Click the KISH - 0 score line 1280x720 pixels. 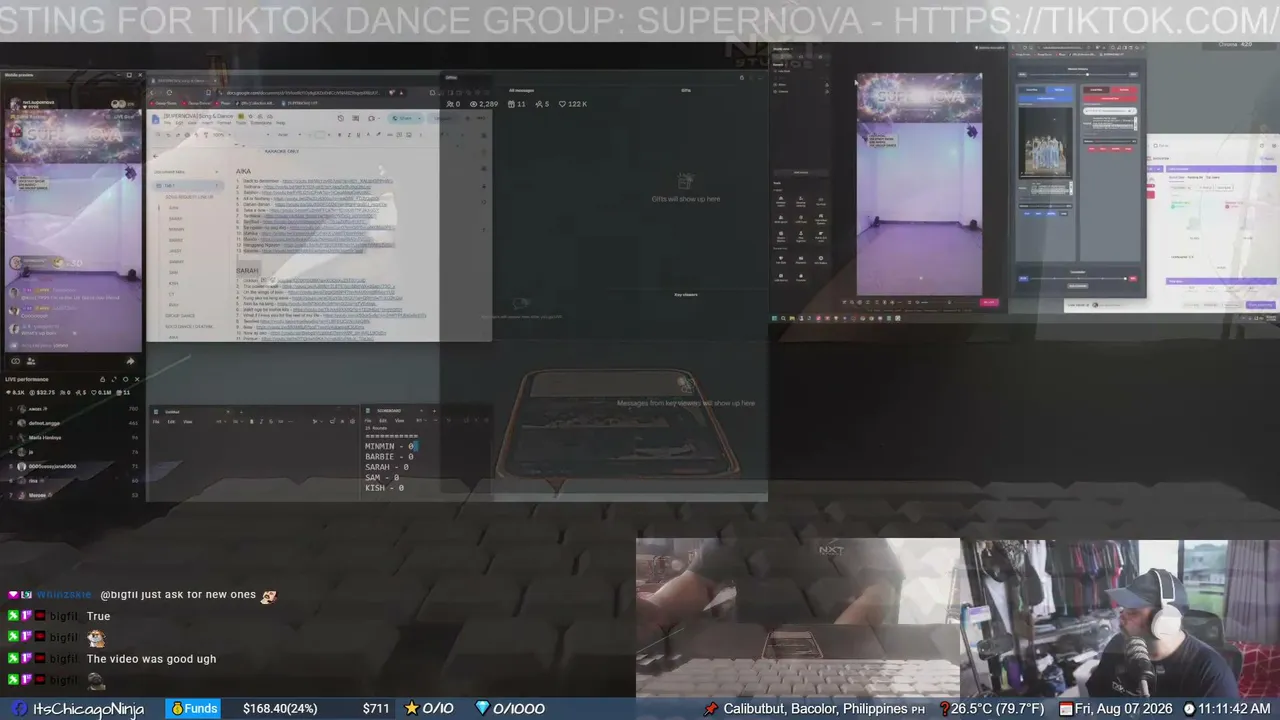(x=385, y=488)
